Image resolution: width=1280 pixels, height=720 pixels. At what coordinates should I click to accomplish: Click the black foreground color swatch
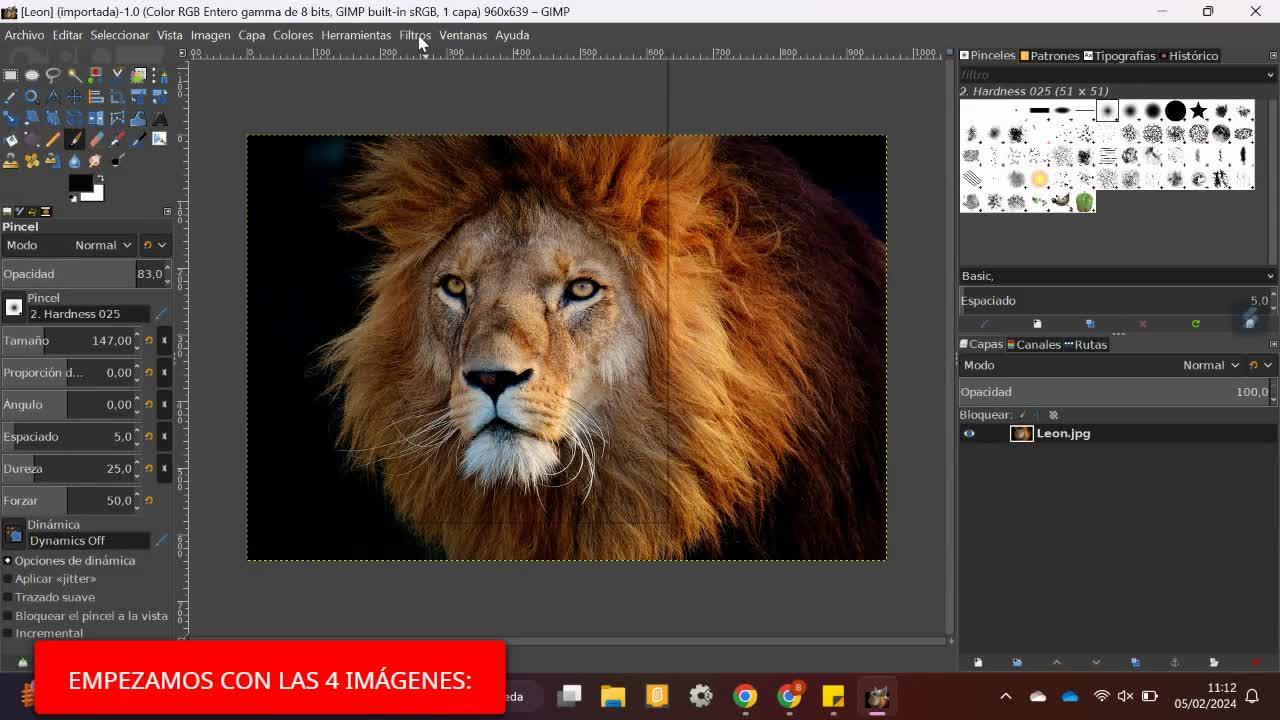coord(80,183)
